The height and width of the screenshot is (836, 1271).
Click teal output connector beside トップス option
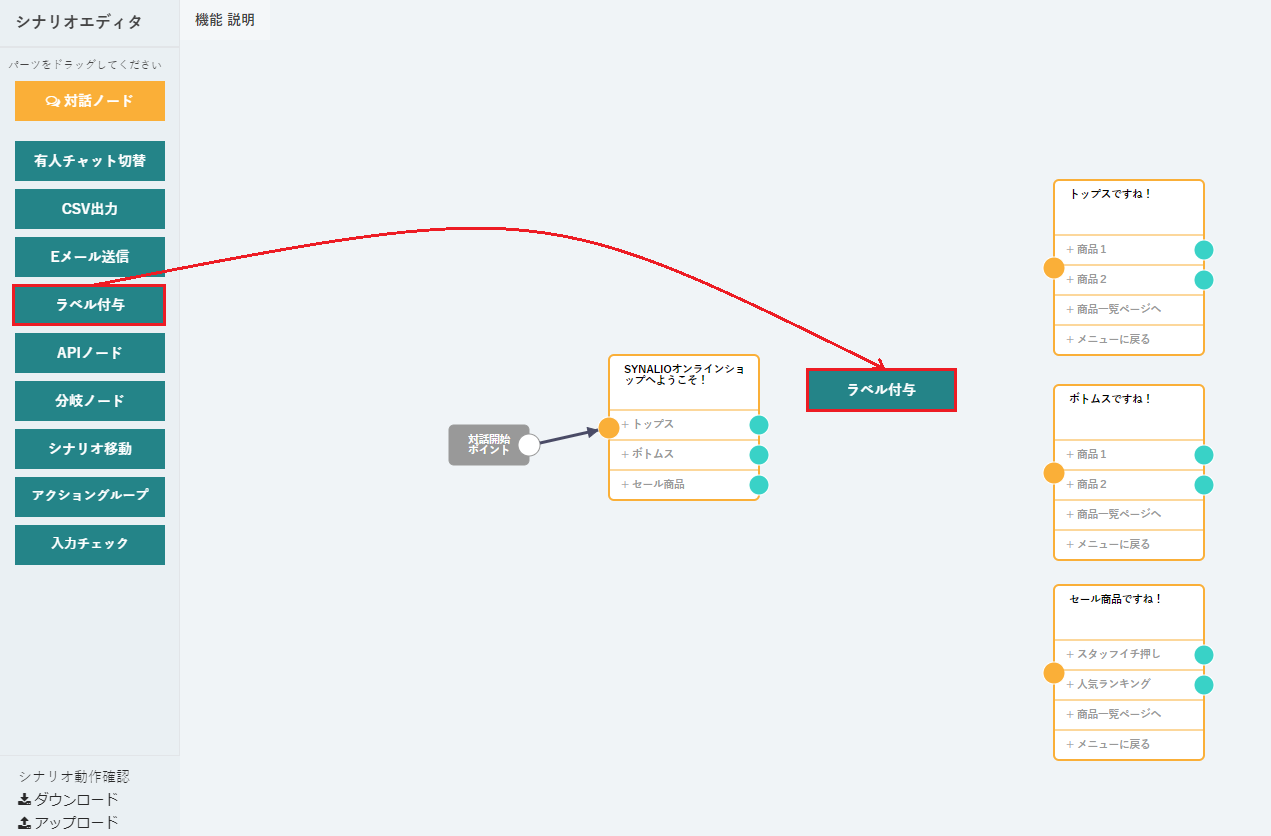point(759,425)
